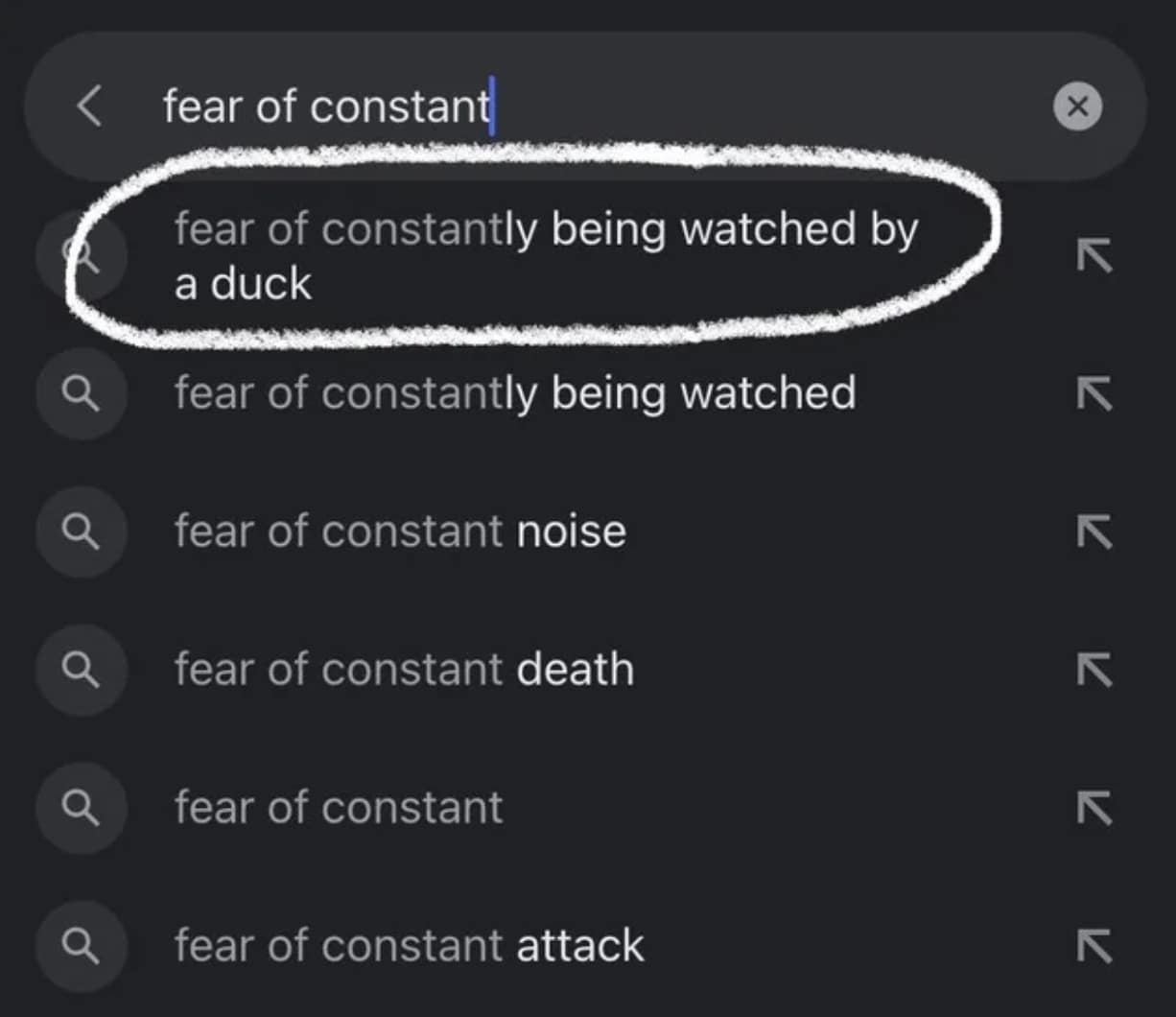The height and width of the screenshot is (1017, 1176).
Task: Clear search text with X button
Action: [1077, 106]
